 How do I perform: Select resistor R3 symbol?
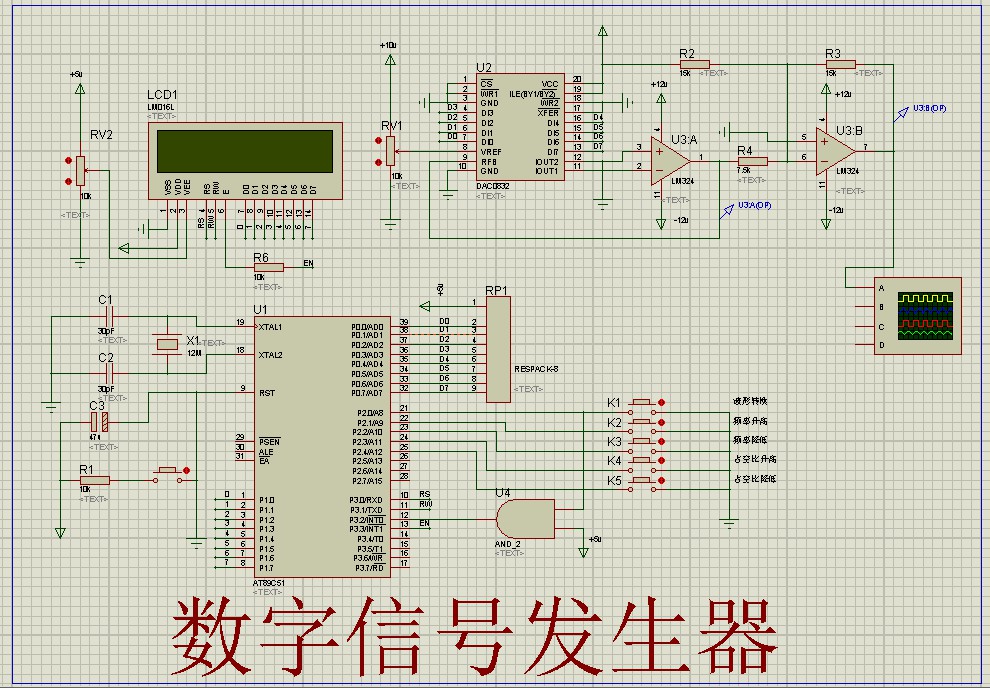coord(840,64)
